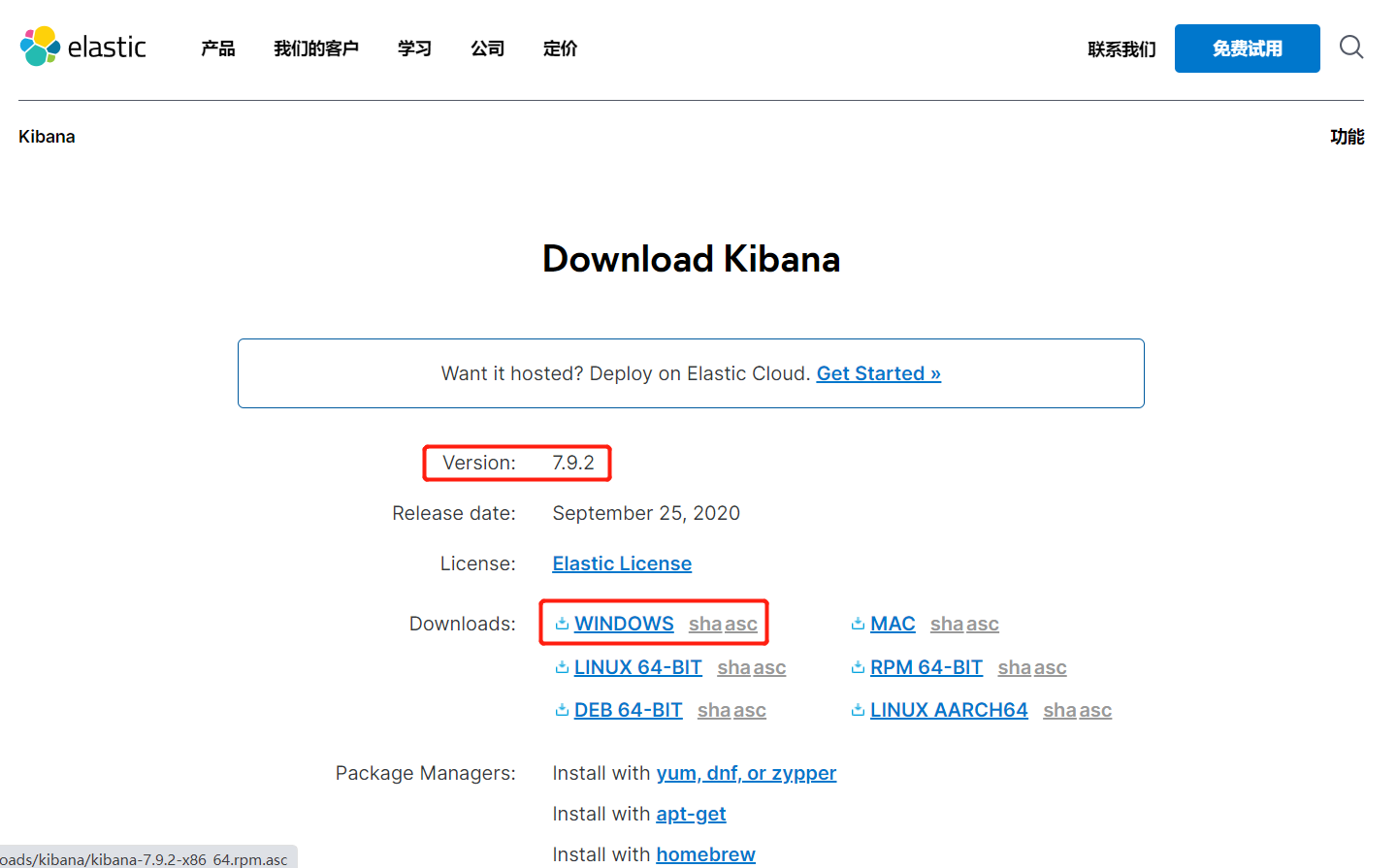The image size is (1397, 868).
Task: Open the 公司 menu
Action: tap(487, 48)
